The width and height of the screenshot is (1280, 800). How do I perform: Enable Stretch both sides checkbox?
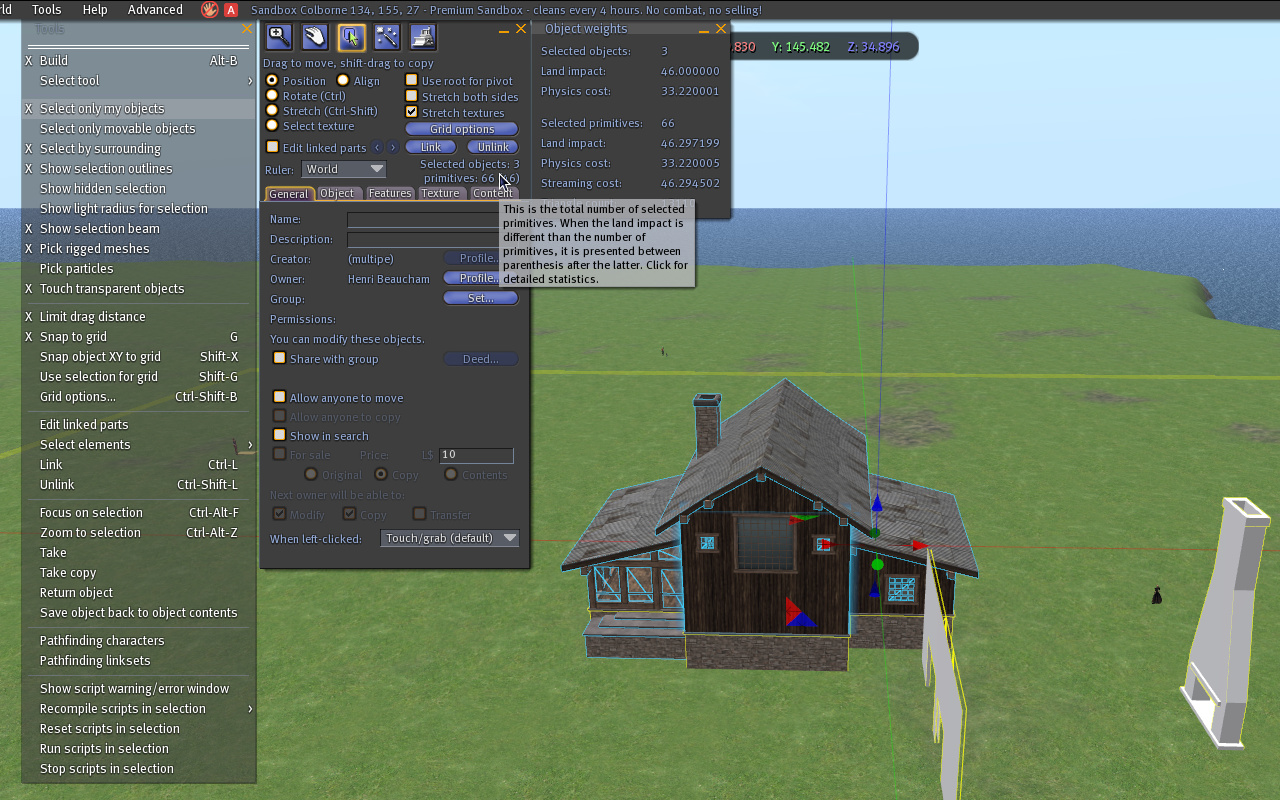point(411,96)
